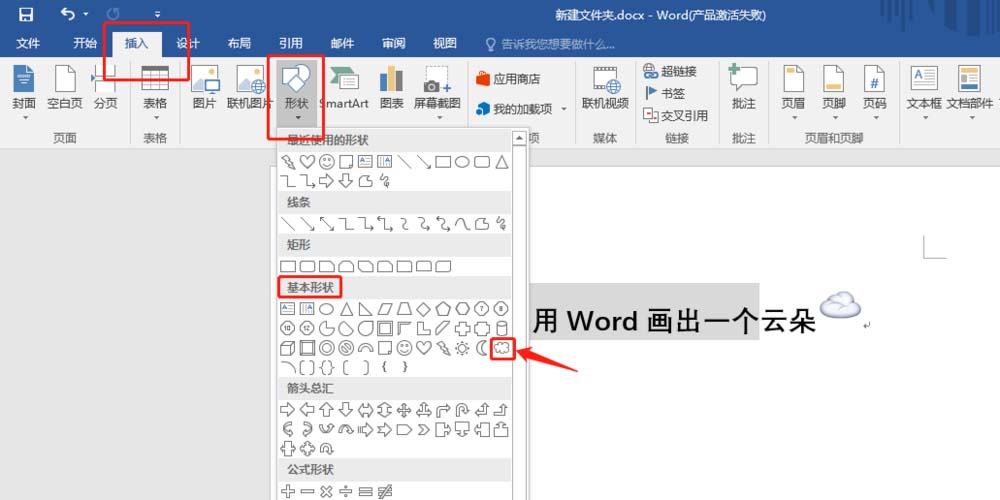The image size is (1000, 500).
Task: Select the Not Equal sign in 公式形状
Action: (385, 491)
